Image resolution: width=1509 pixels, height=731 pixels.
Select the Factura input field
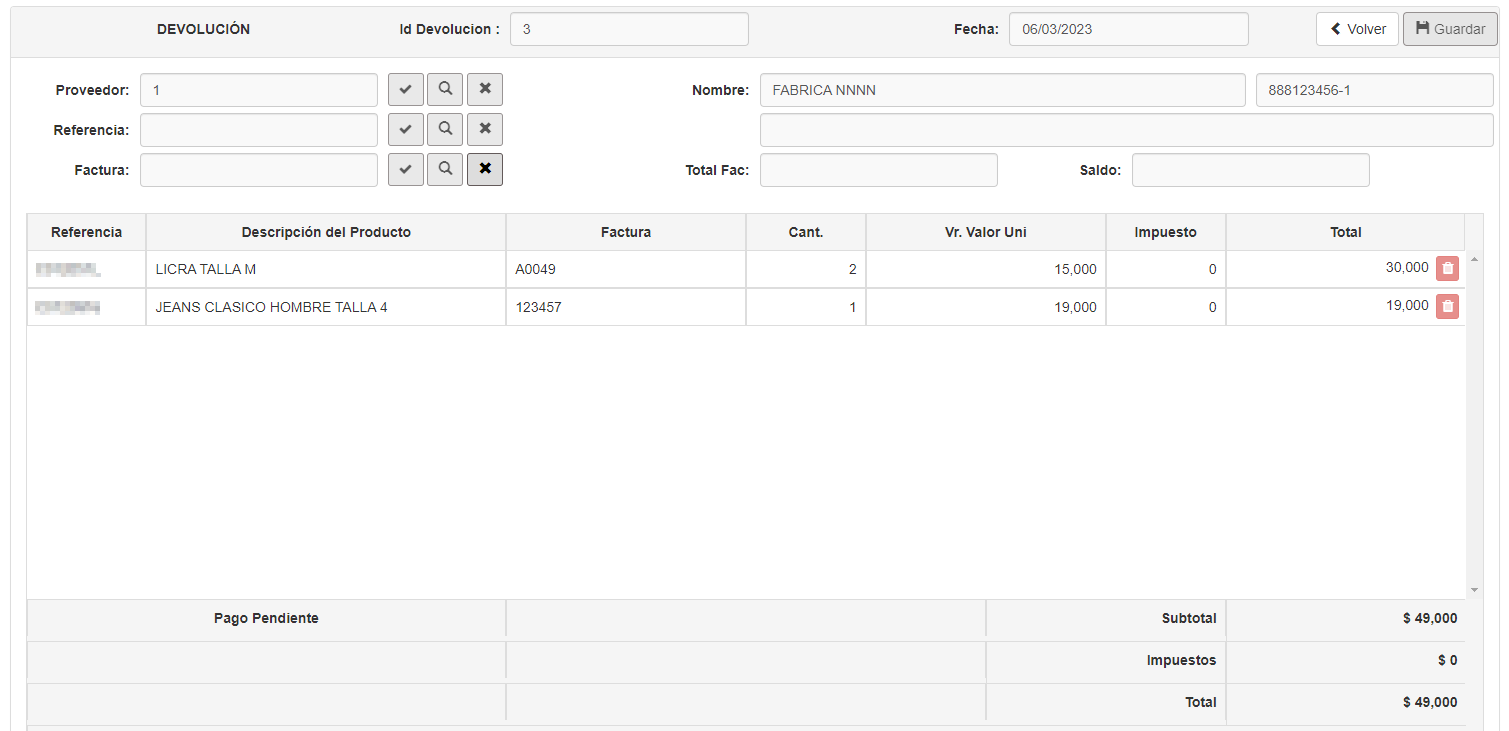259,170
